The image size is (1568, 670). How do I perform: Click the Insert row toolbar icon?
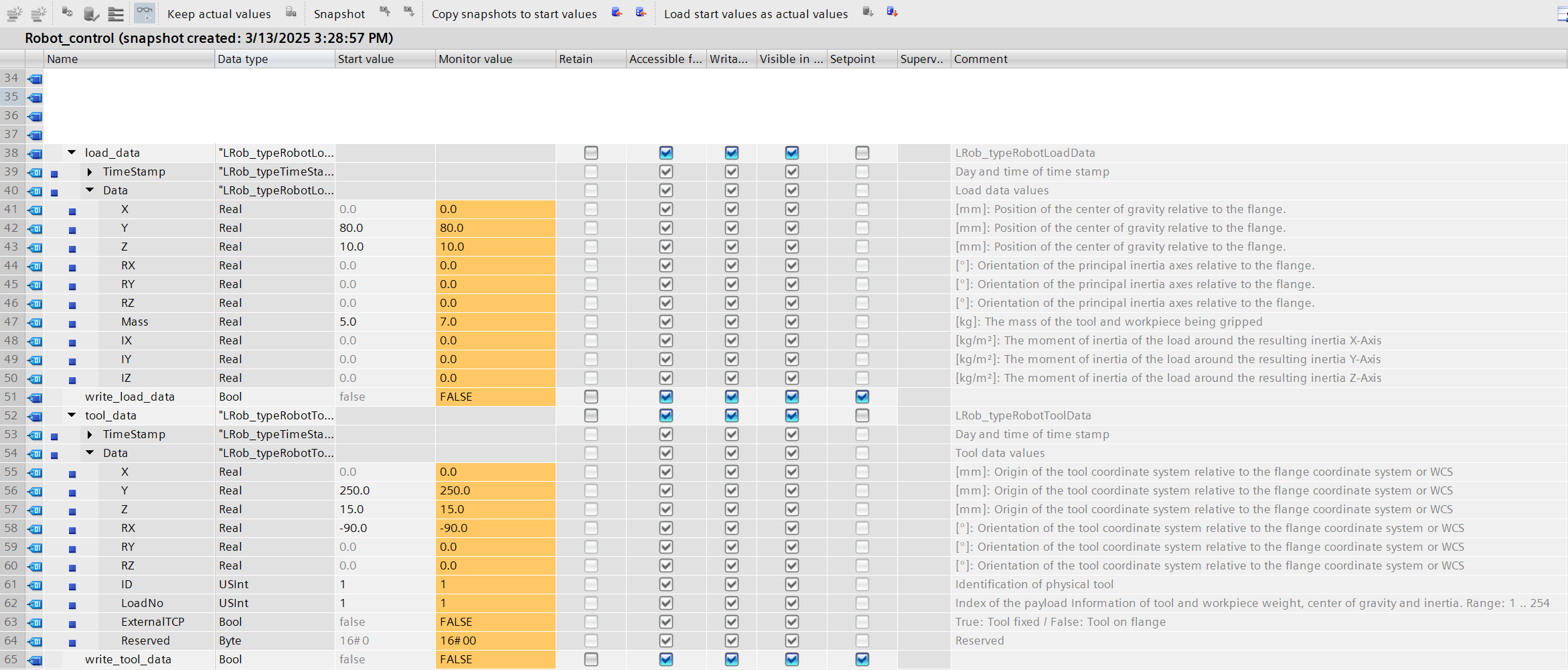14,13
